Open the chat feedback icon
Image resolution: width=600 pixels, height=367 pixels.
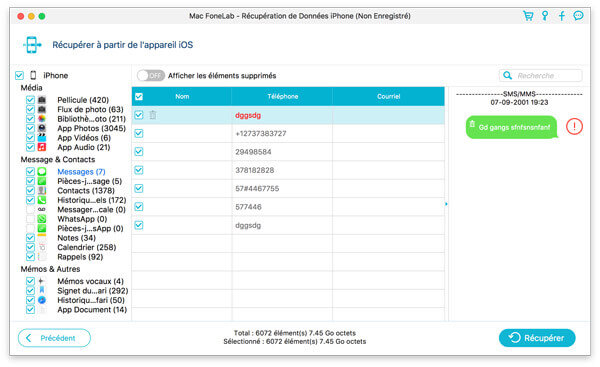click(578, 16)
